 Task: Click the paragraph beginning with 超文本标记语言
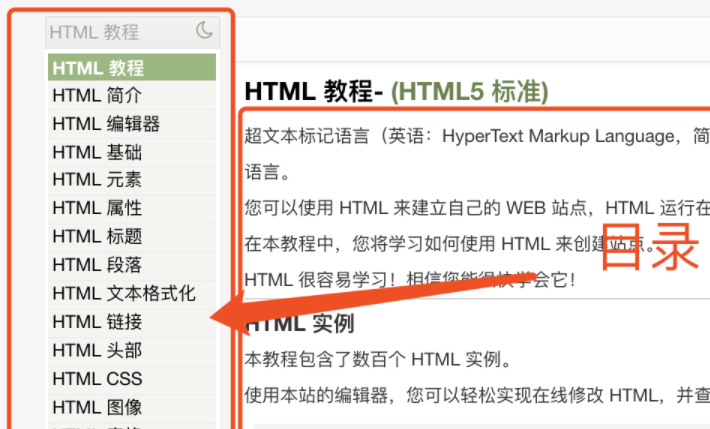[x=476, y=136]
